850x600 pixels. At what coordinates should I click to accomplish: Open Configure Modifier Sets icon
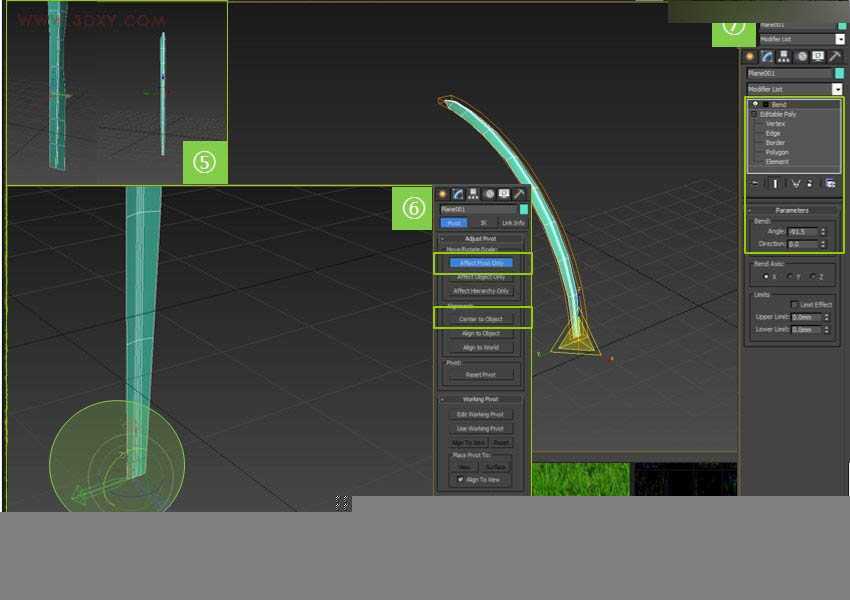click(830, 184)
